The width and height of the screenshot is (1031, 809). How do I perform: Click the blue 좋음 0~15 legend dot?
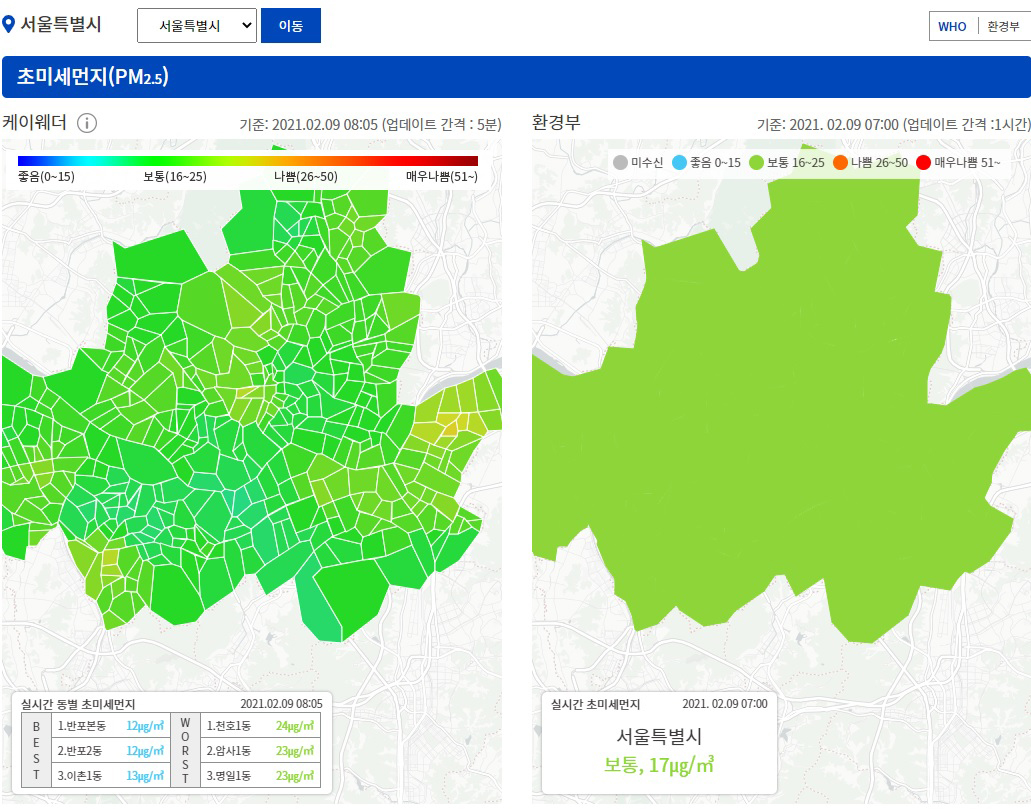680,162
